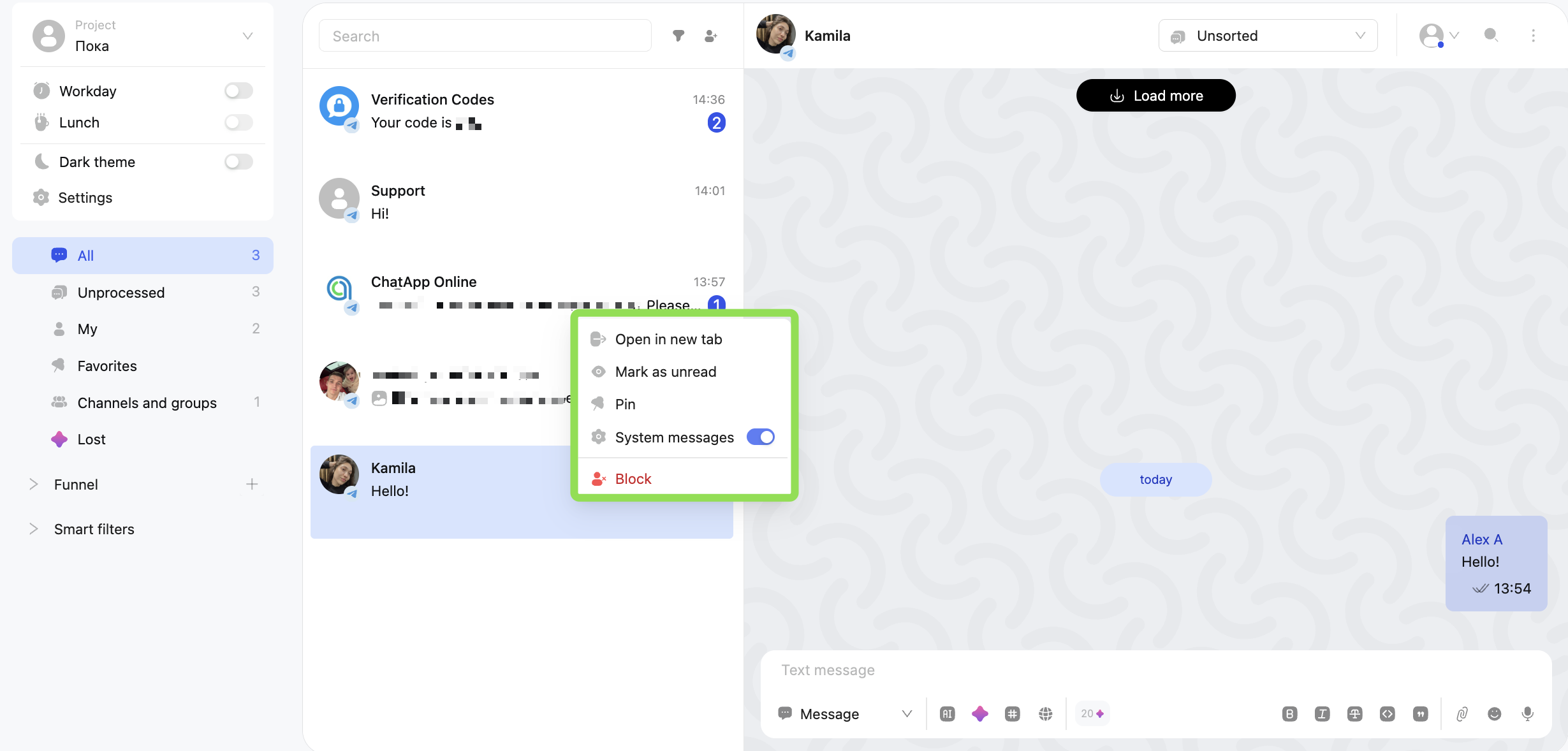Image resolution: width=1568 pixels, height=751 pixels.
Task: Select Mark as unread
Action: tap(684, 372)
